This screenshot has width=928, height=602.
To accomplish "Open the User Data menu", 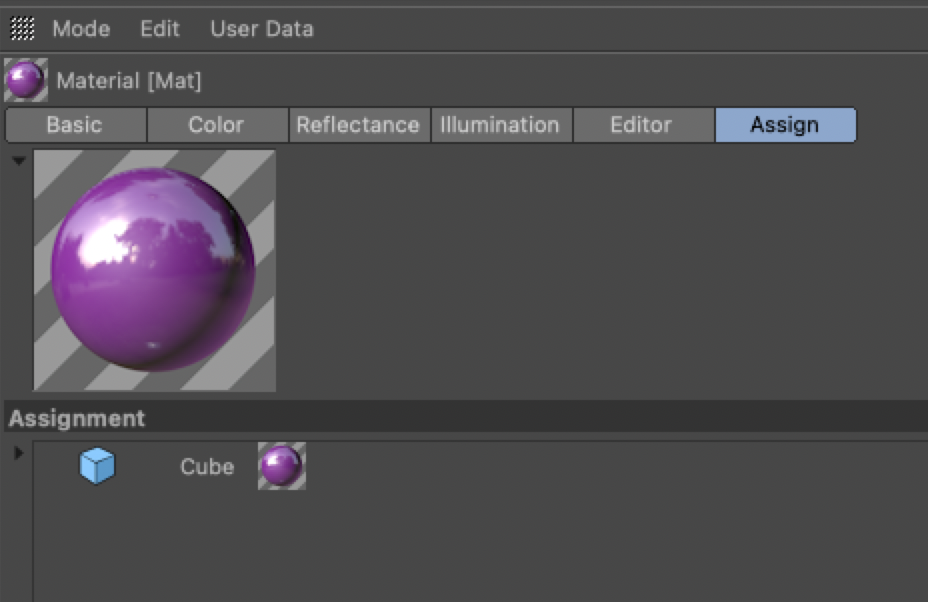I will coord(262,28).
